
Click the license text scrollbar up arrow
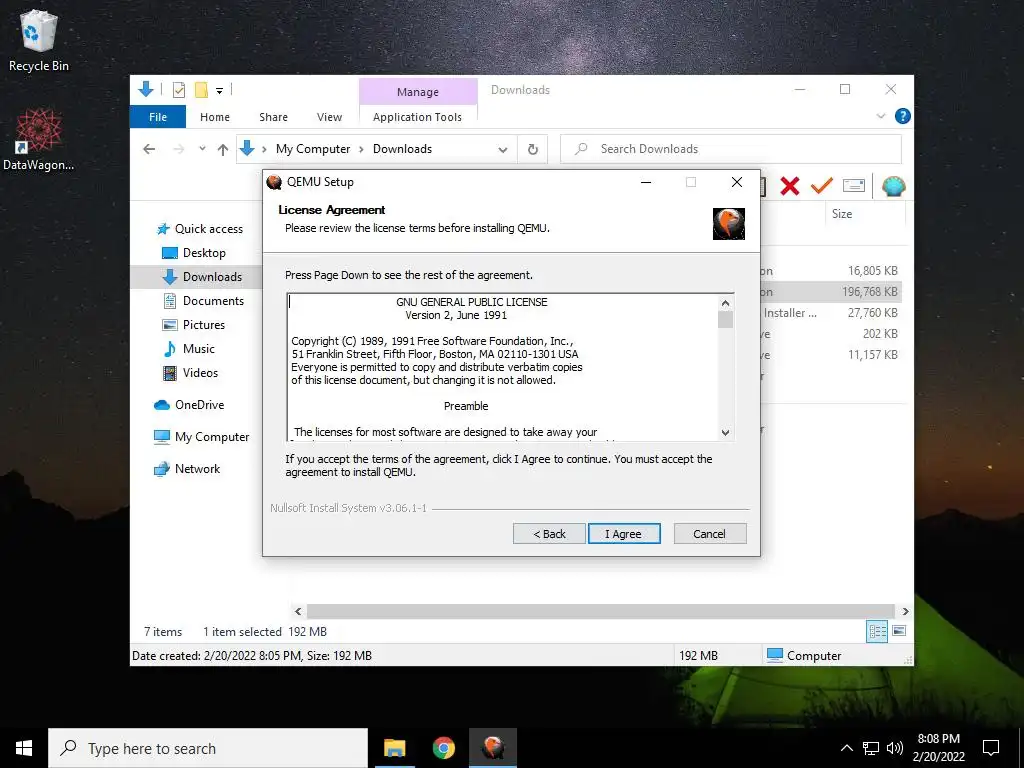pyautogui.click(x=725, y=303)
